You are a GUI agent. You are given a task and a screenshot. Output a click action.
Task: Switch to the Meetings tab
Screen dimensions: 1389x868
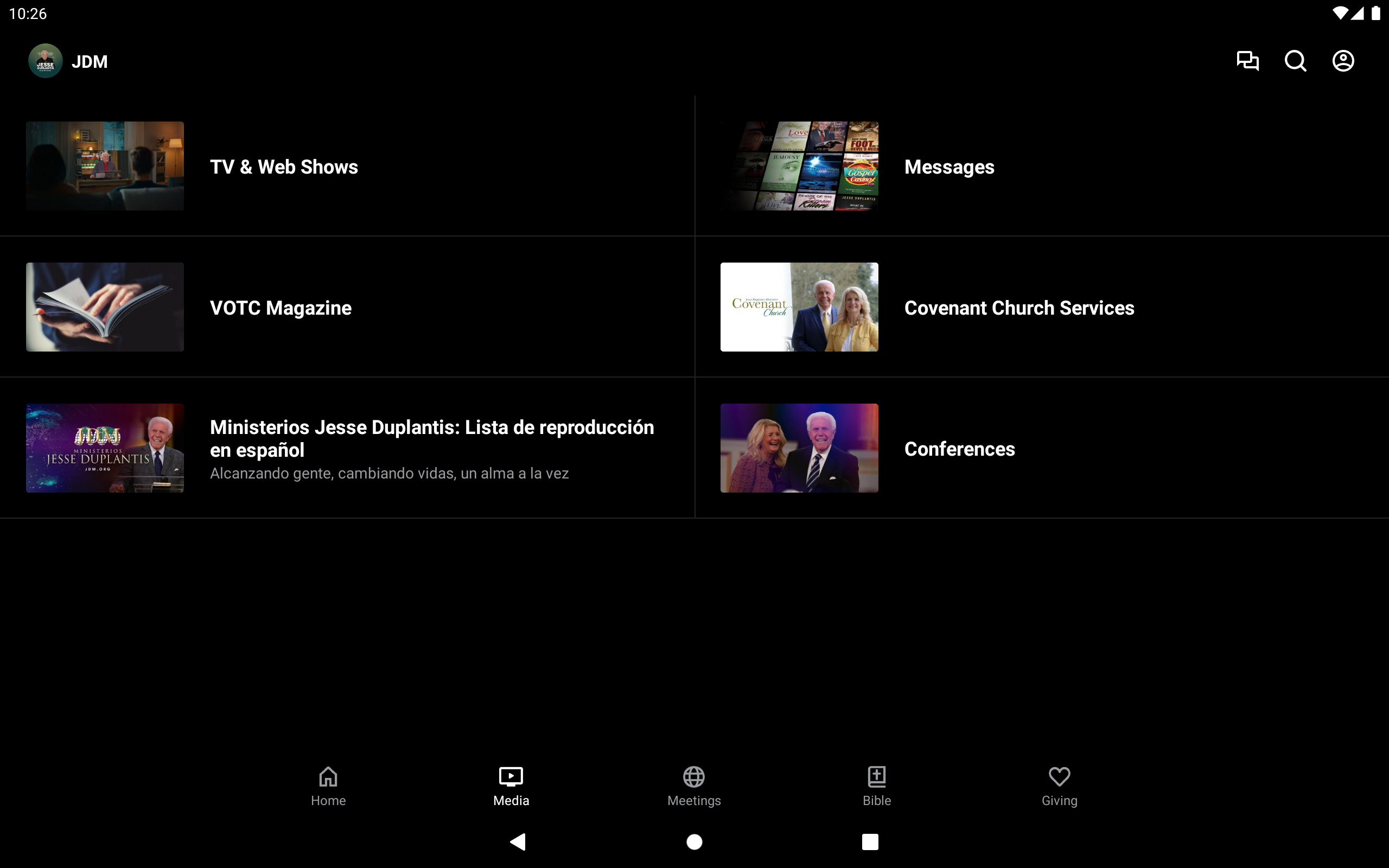(694, 787)
